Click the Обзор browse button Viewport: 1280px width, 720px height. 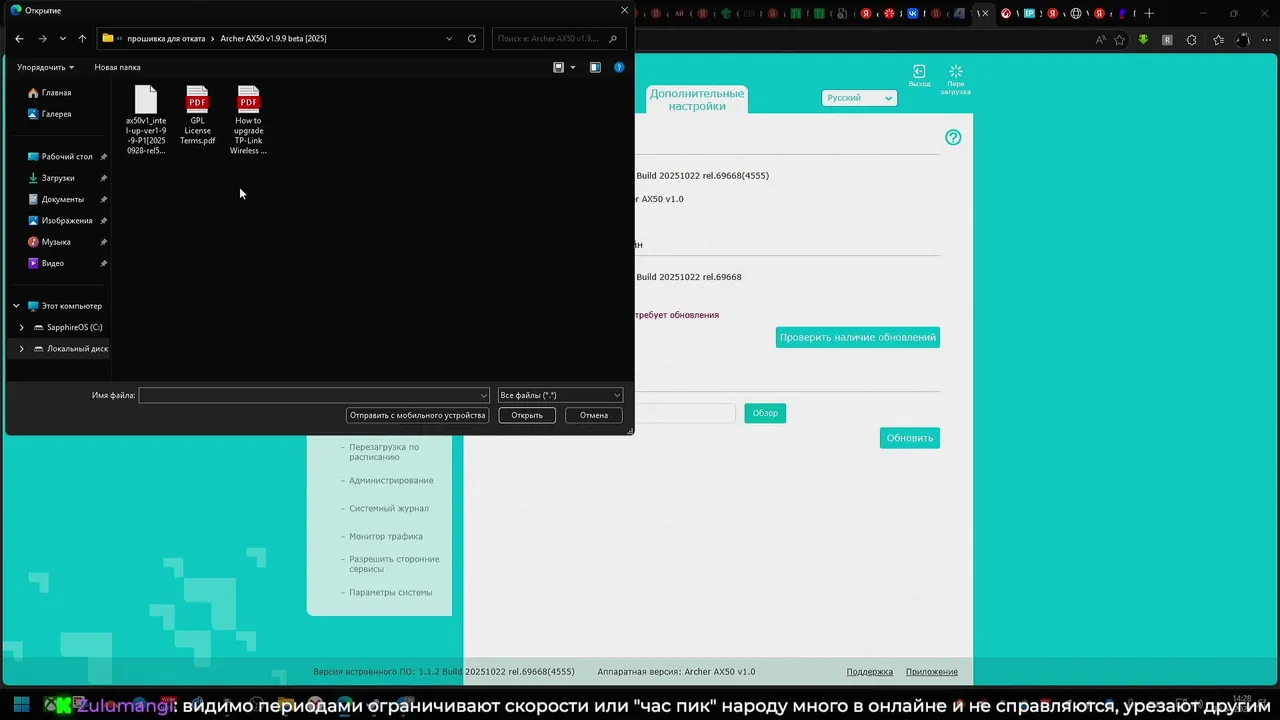(x=765, y=413)
